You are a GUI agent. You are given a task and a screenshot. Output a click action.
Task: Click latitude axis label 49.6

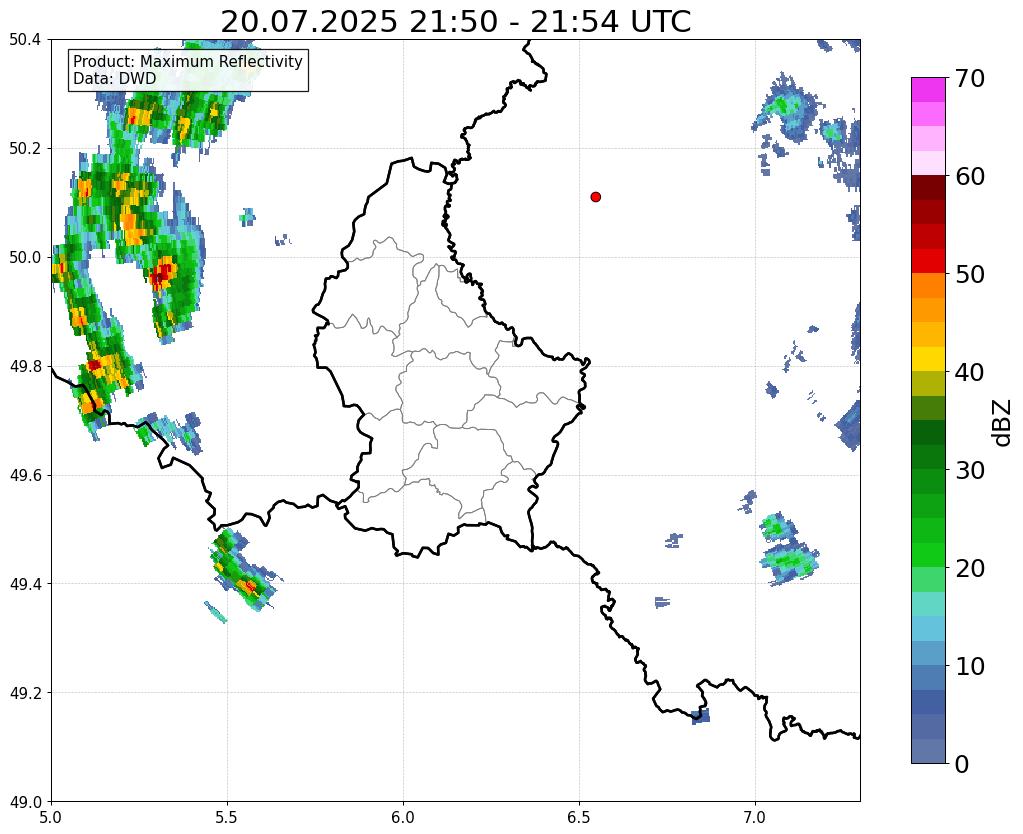pyautogui.click(x=25, y=475)
